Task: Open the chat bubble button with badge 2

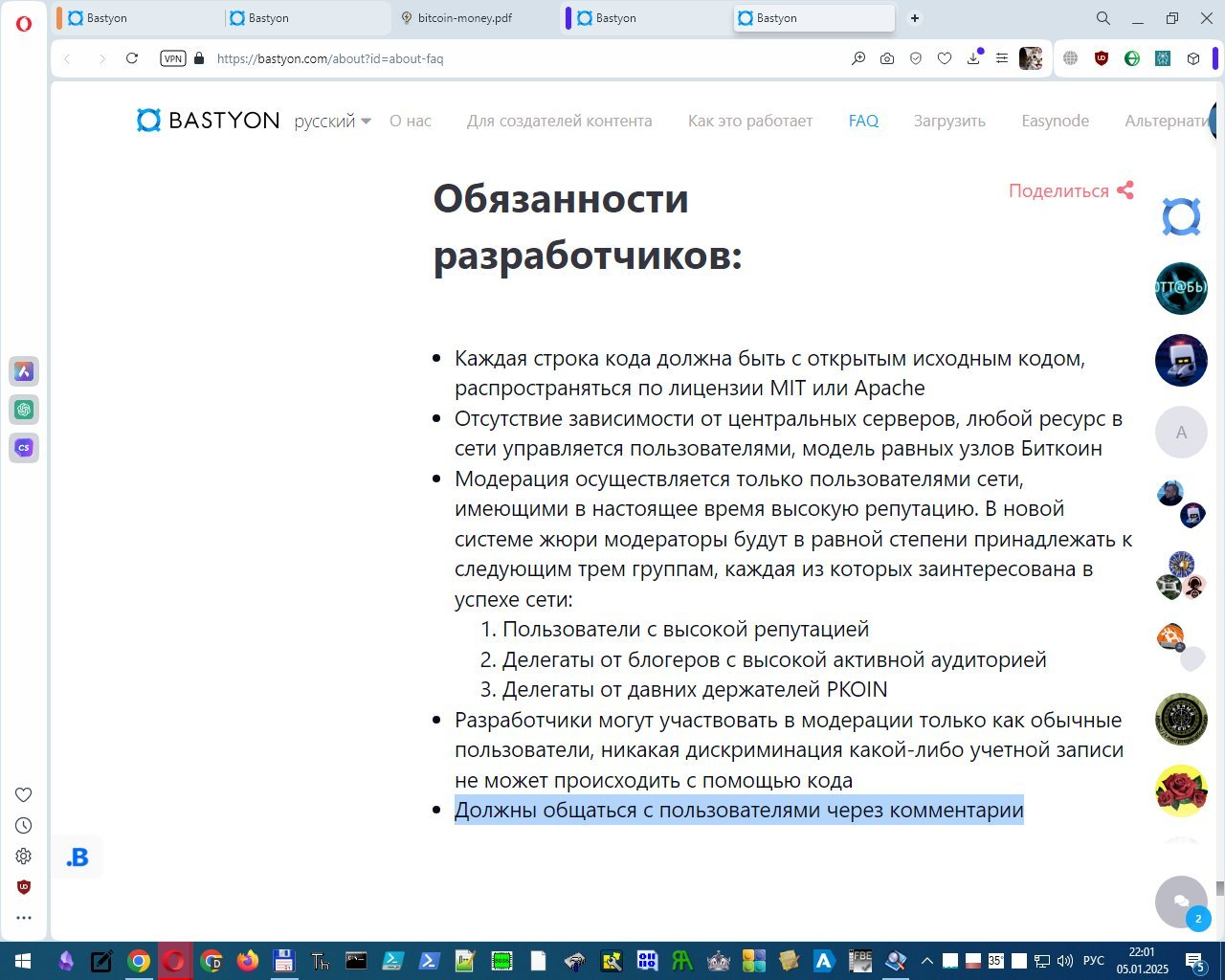Action: pyautogui.click(x=1182, y=902)
